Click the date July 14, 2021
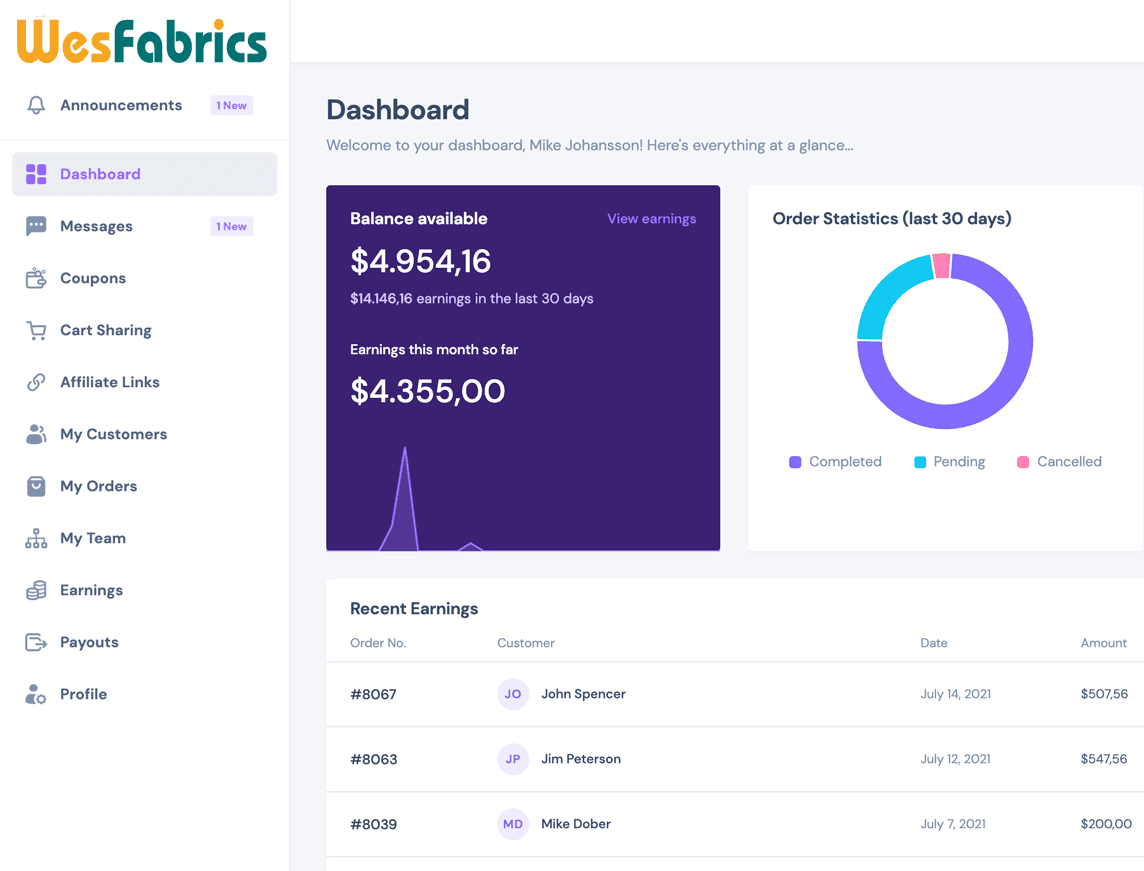This screenshot has width=1144, height=871. [x=955, y=694]
